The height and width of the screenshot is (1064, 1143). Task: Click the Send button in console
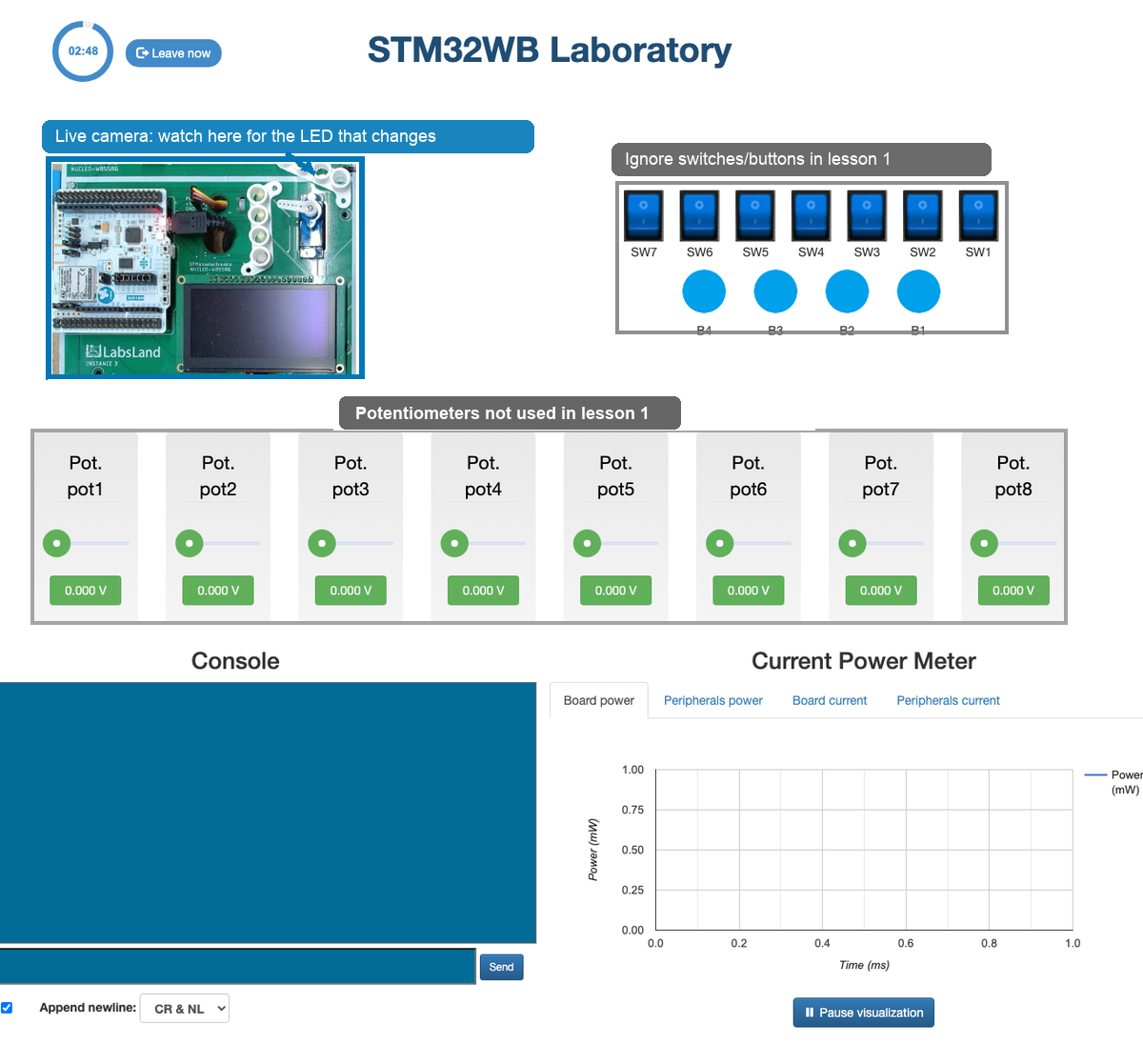[501, 967]
